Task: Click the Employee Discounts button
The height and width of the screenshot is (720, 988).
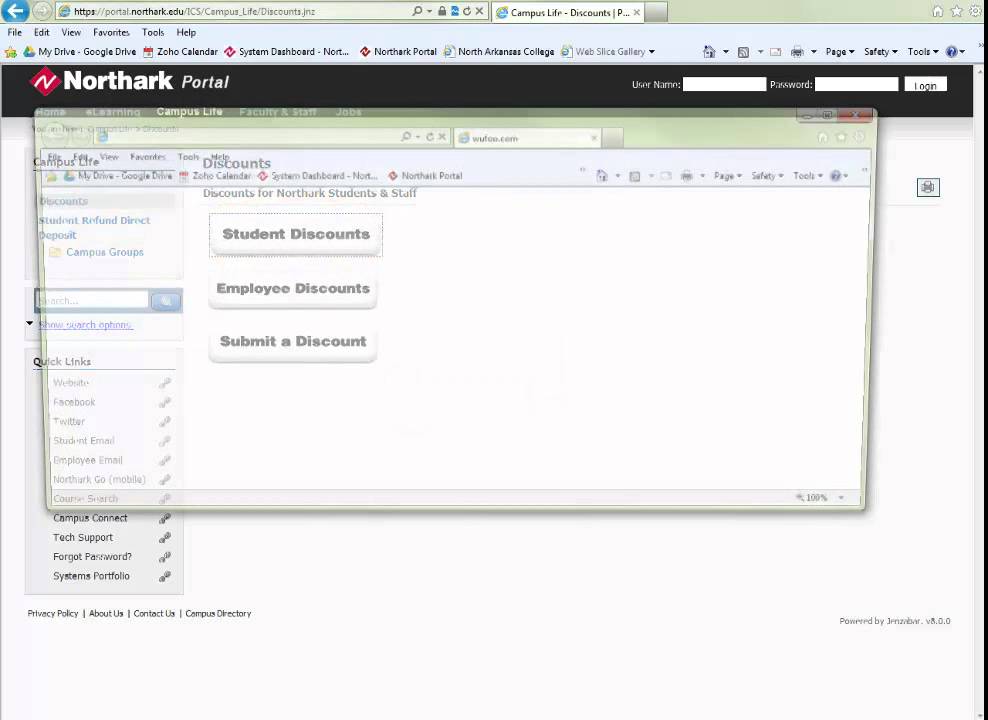Action: pos(293,289)
